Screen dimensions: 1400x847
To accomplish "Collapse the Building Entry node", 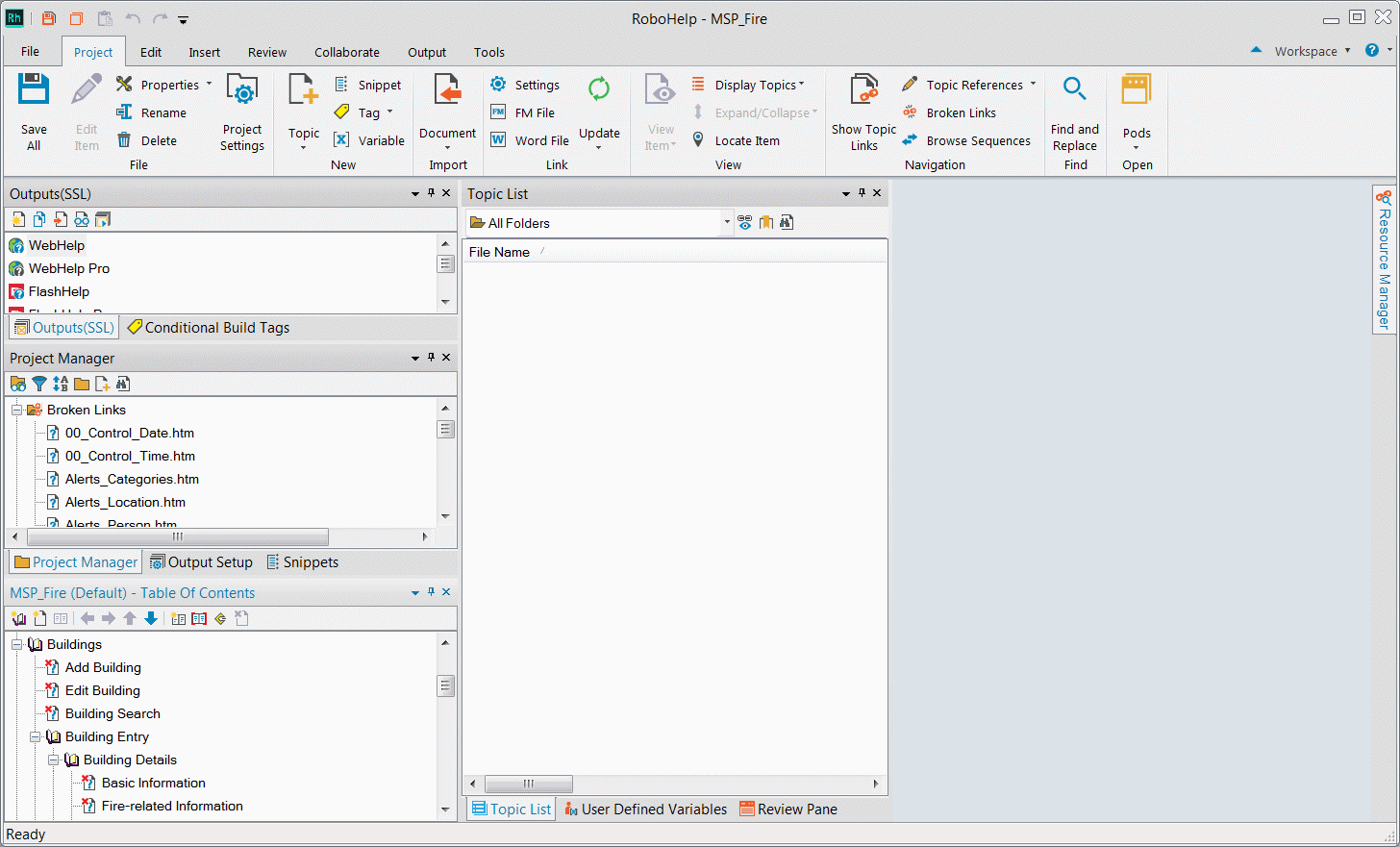I will point(35,736).
